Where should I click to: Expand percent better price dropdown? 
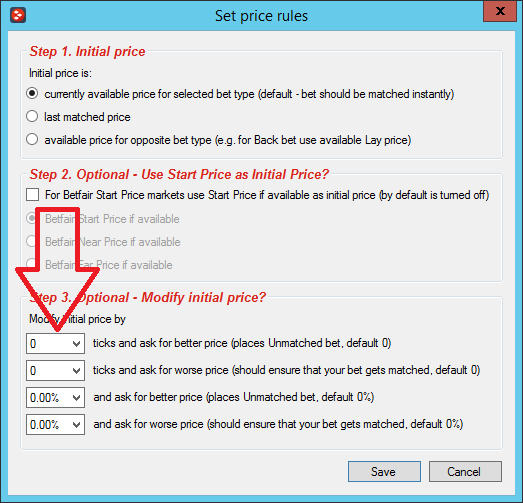[x=55, y=397]
